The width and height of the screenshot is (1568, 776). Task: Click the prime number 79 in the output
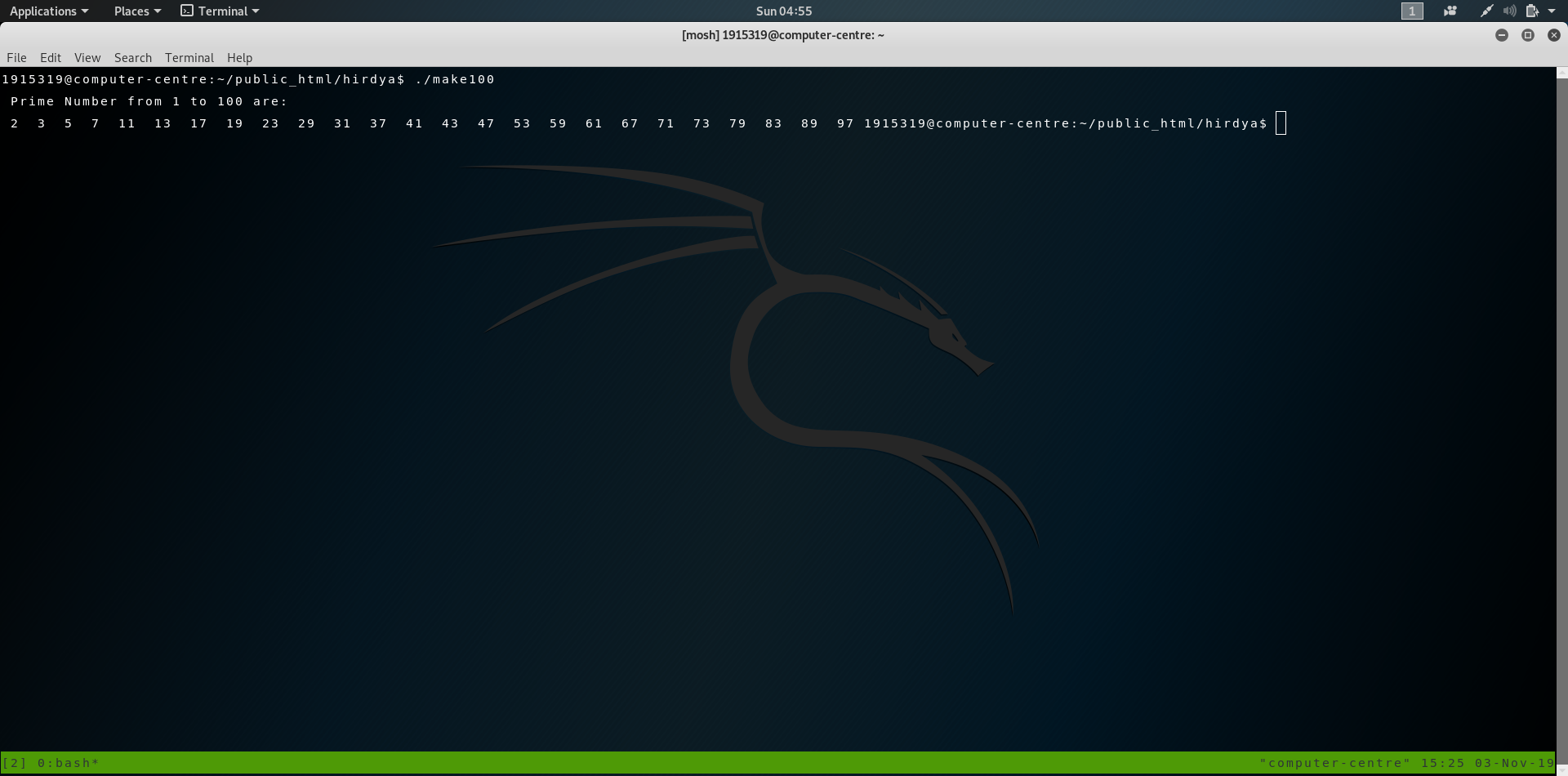[737, 123]
